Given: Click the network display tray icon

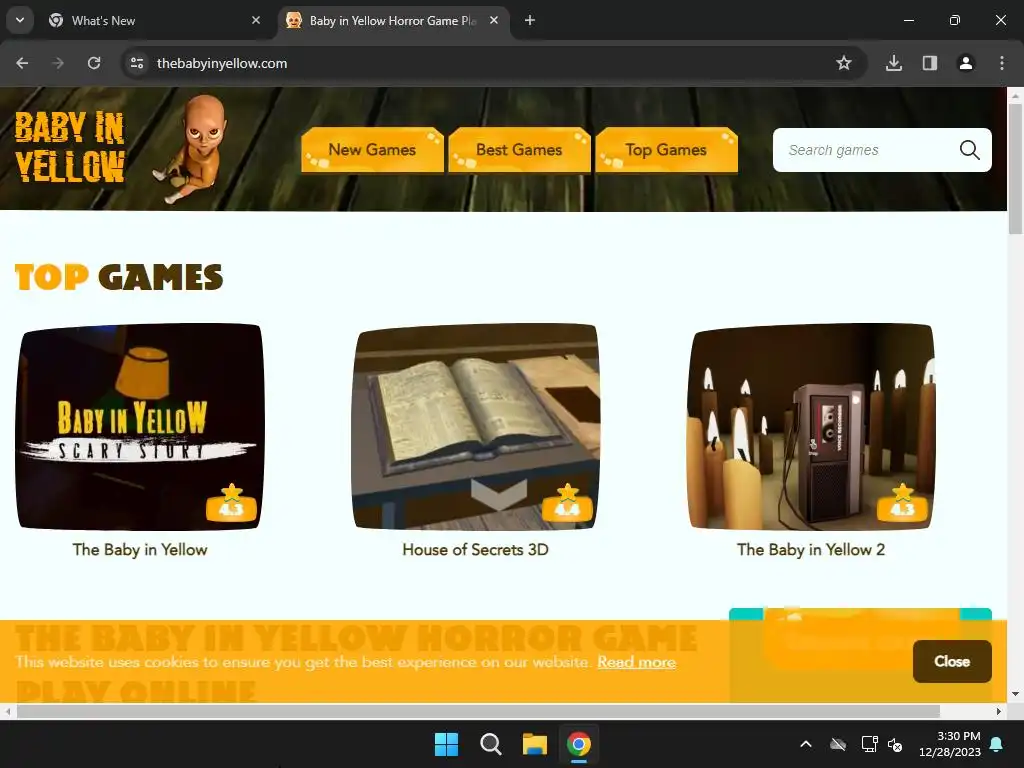Looking at the screenshot, I should coord(869,744).
